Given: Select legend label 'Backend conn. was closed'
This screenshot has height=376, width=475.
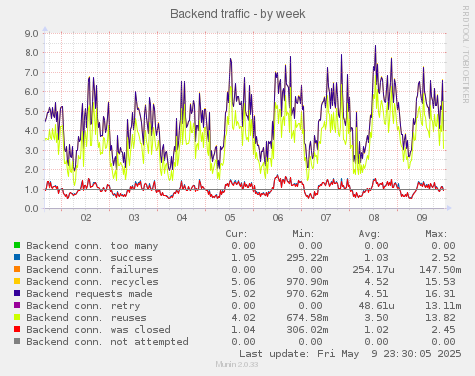Looking at the screenshot, I should [x=98, y=330].
